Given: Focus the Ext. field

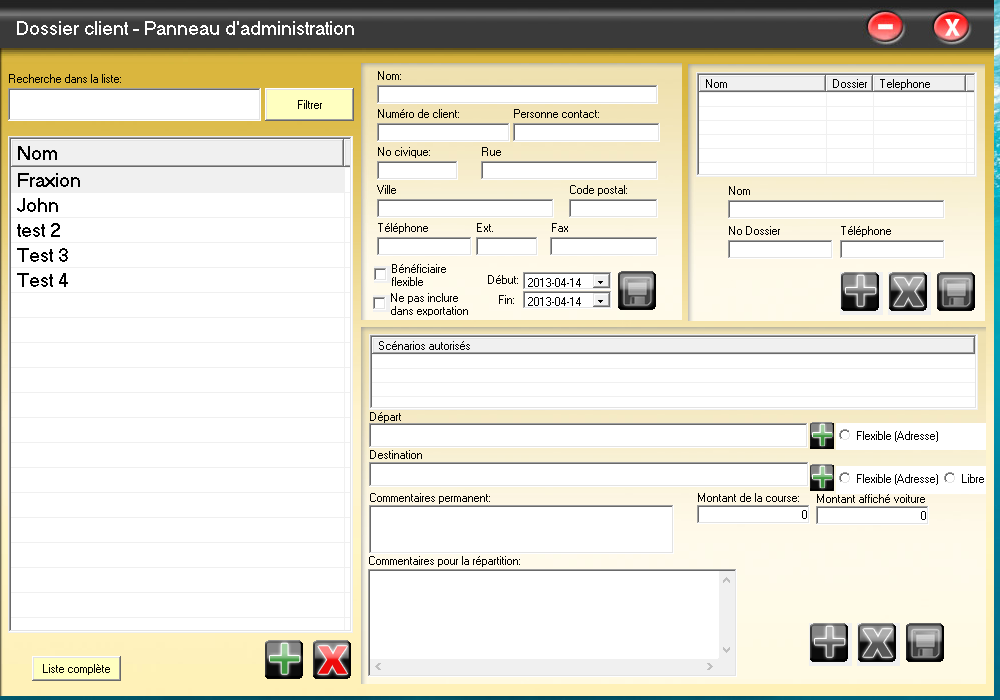Looking at the screenshot, I should (506, 246).
